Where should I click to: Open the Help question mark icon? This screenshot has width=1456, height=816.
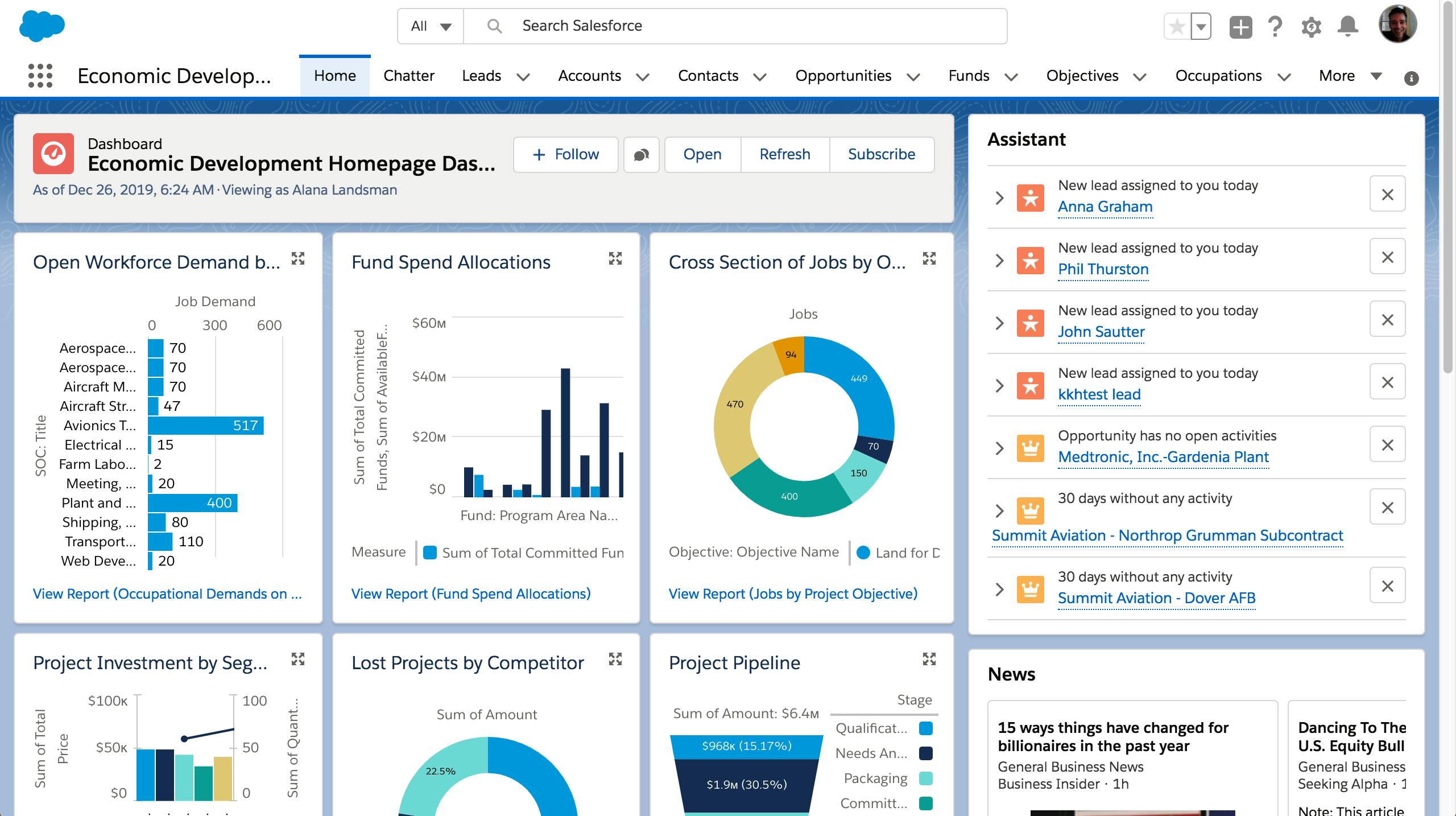[x=1276, y=26]
